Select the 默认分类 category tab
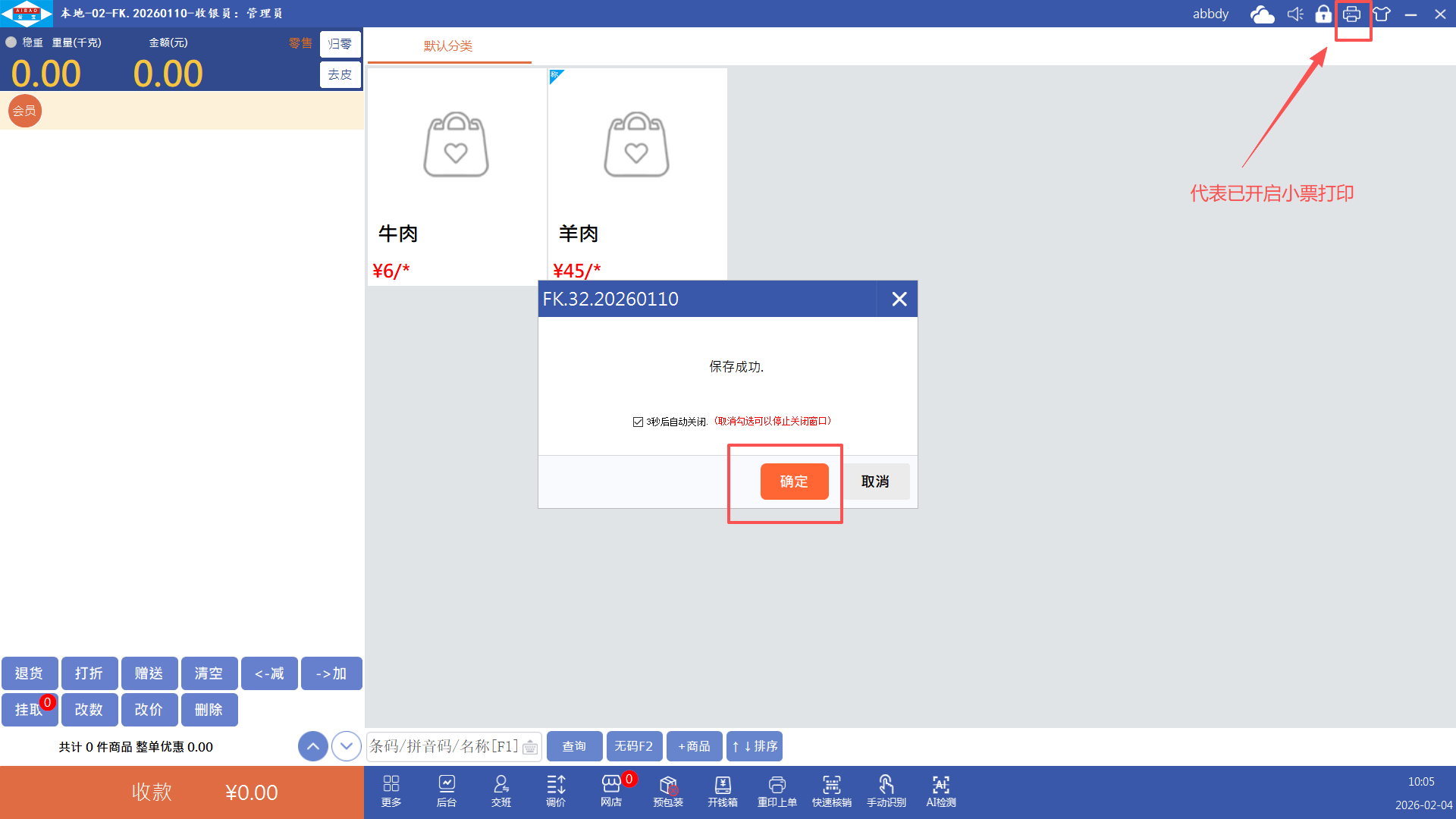This screenshot has height=819, width=1456. click(x=448, y=45)
